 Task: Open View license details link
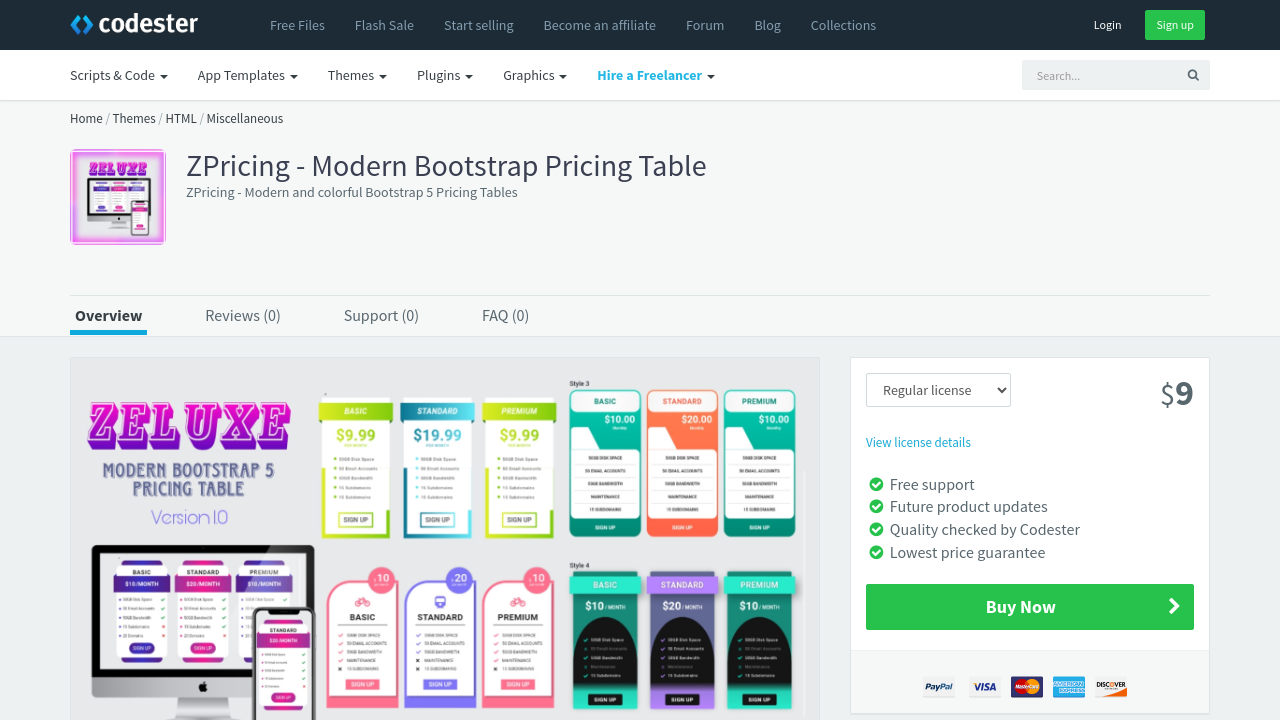(x=918, y=442)
